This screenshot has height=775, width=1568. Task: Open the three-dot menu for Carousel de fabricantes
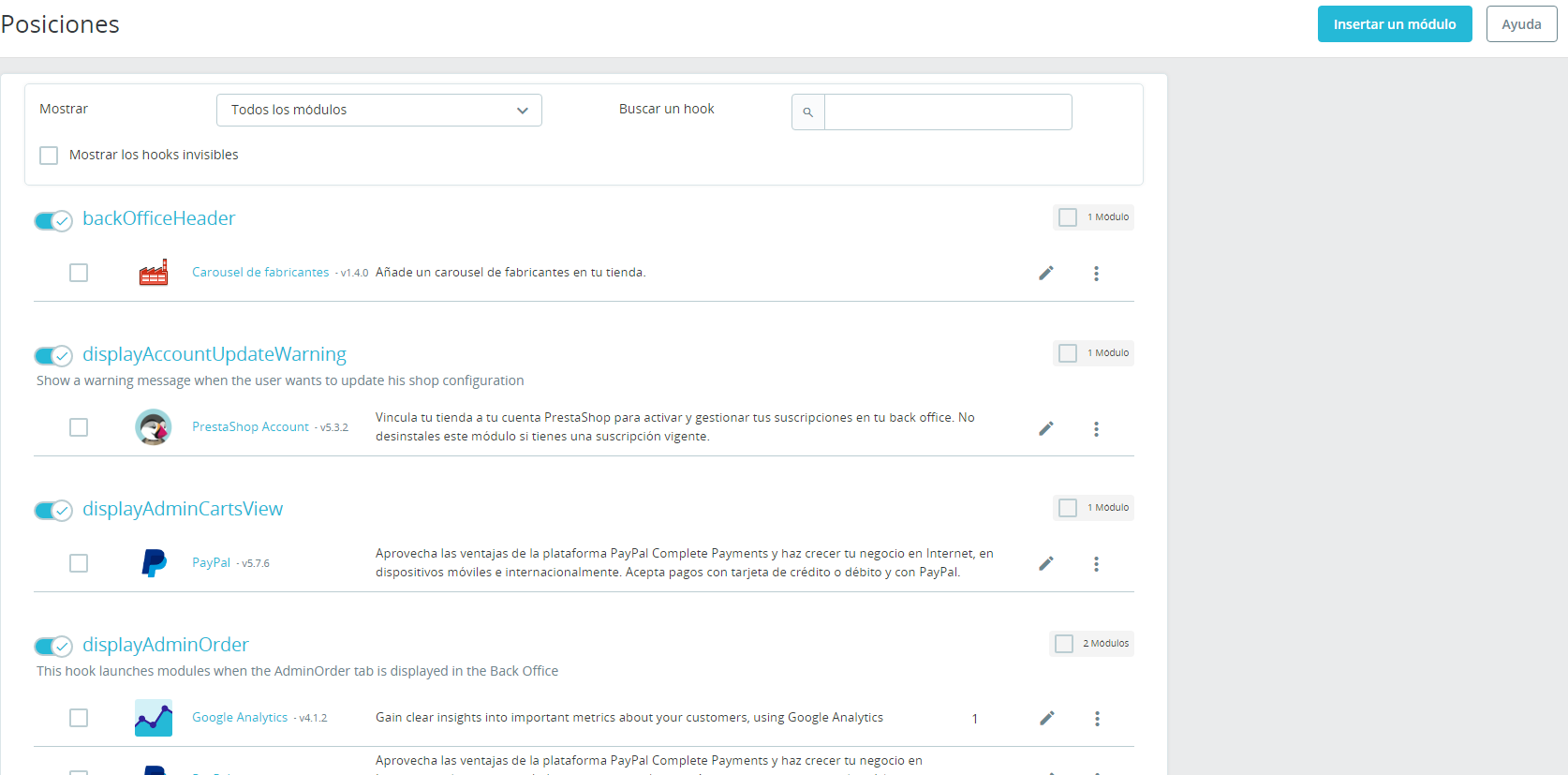[1096, 274]
